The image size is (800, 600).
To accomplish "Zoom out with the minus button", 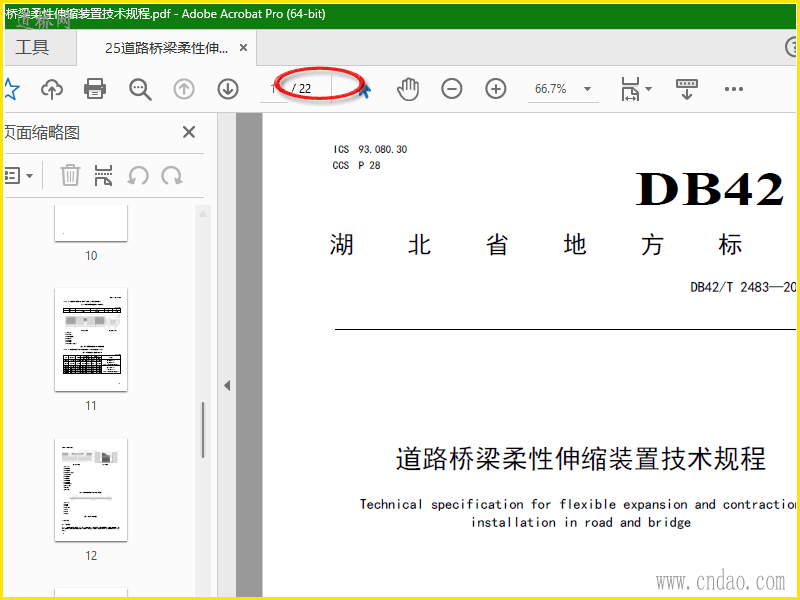I will (x=452, y=89).
